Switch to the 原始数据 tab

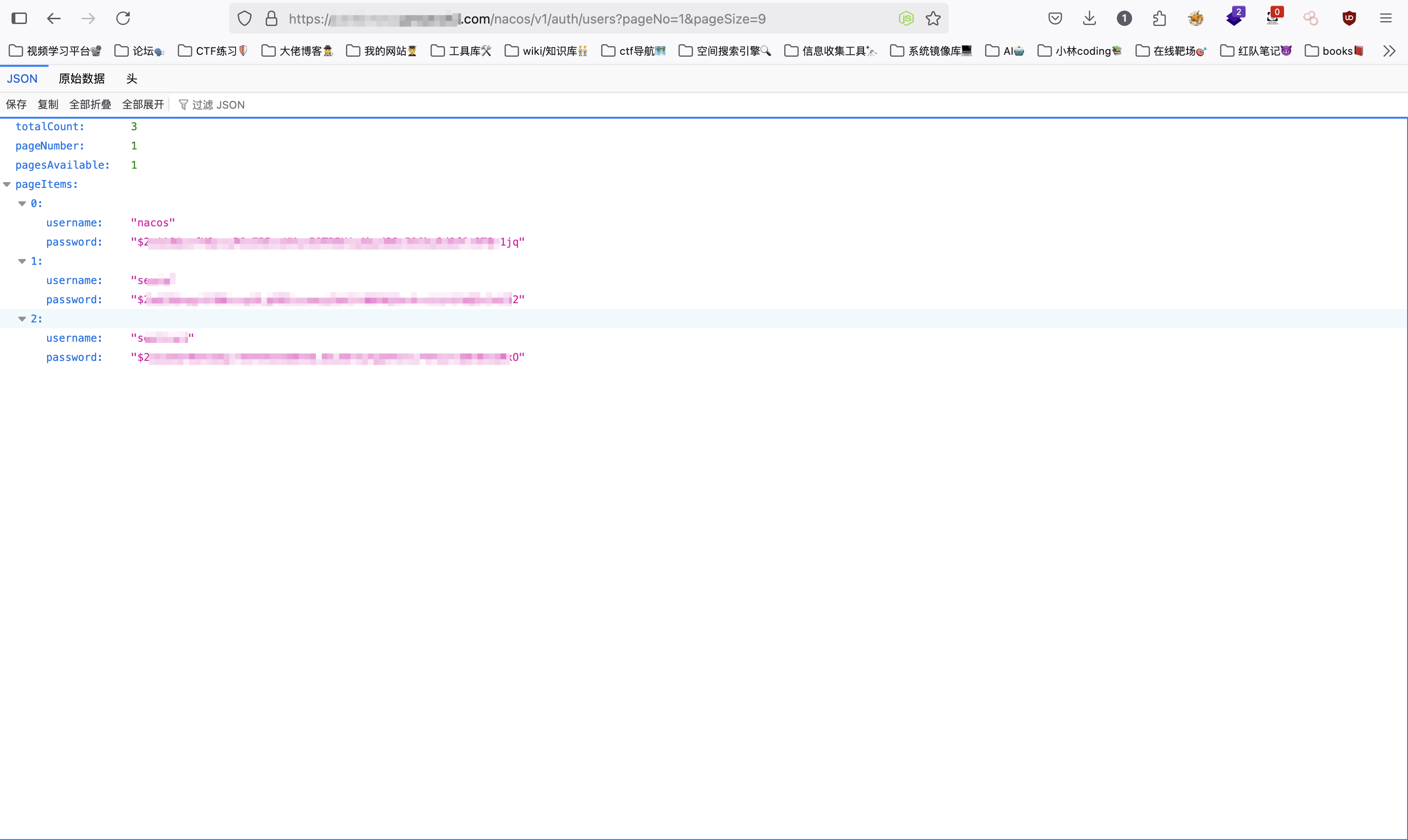click(82, 79)
